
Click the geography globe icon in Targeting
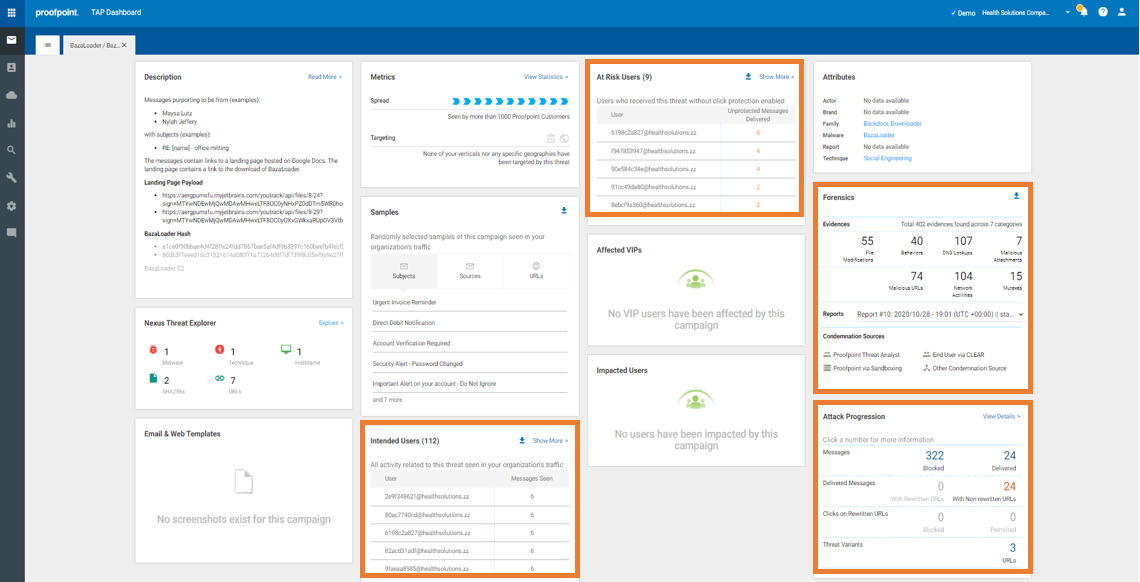click(564, 138)
